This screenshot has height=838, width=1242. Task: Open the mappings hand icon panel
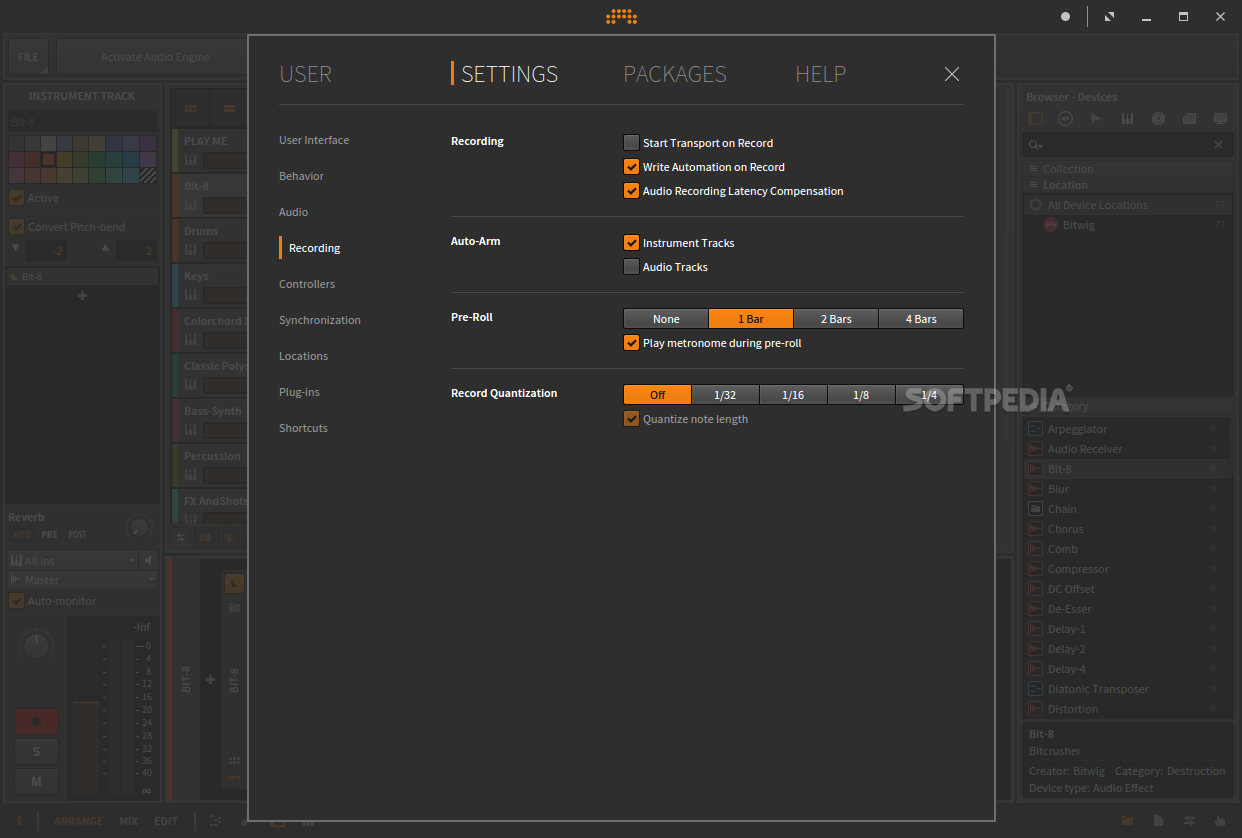(1219, 820)
